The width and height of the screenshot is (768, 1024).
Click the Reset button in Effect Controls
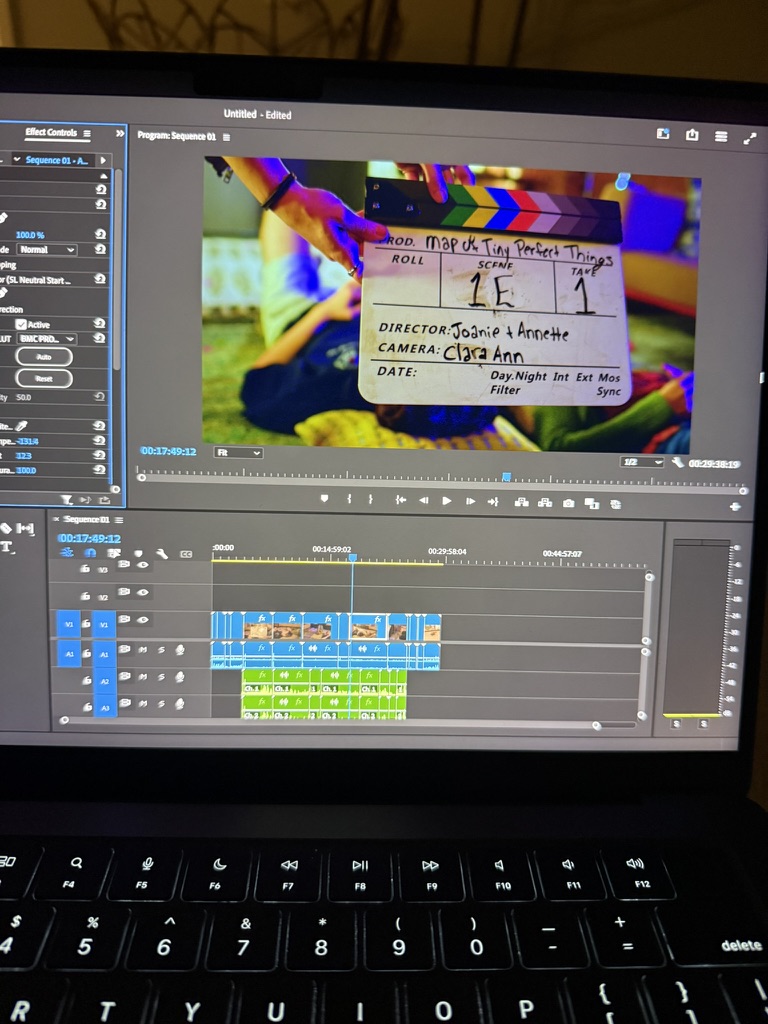coord(44,378)
